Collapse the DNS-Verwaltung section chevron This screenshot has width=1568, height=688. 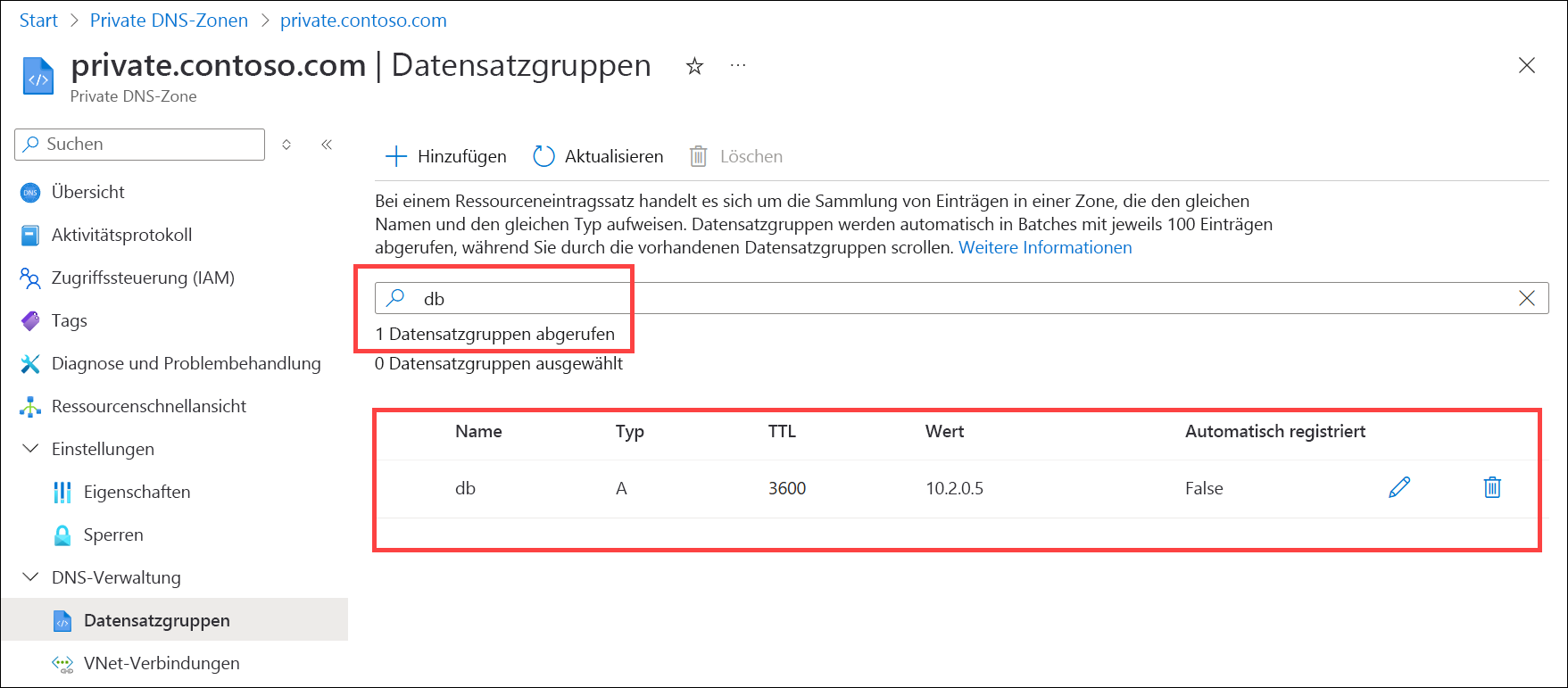point(30,576)
